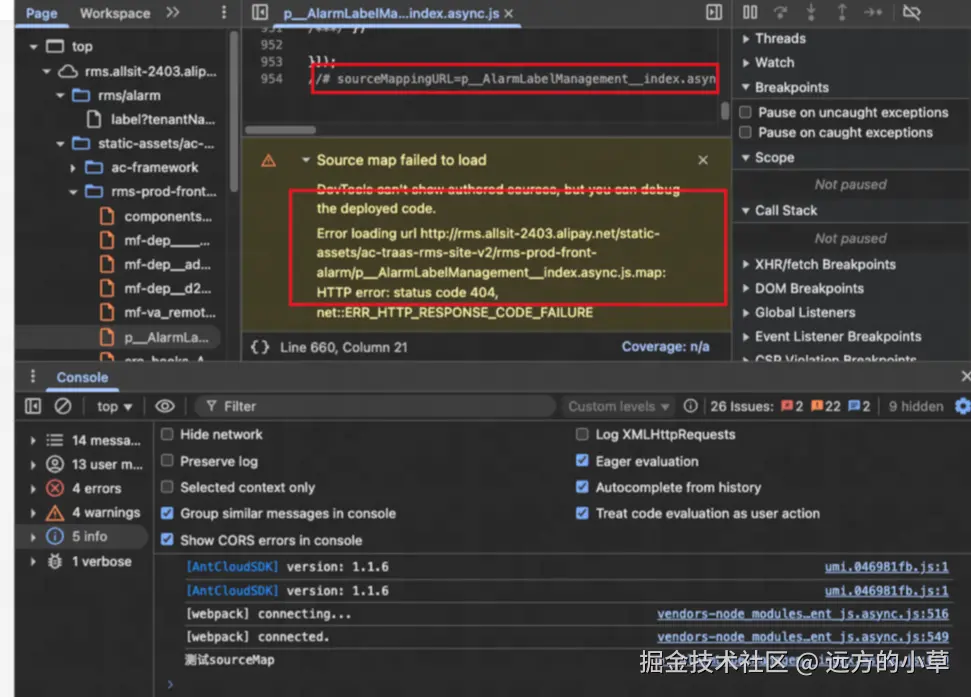Open the console drawer kebab menu
The width and height of the screenshot is (971, 697).
coord(33,376)
